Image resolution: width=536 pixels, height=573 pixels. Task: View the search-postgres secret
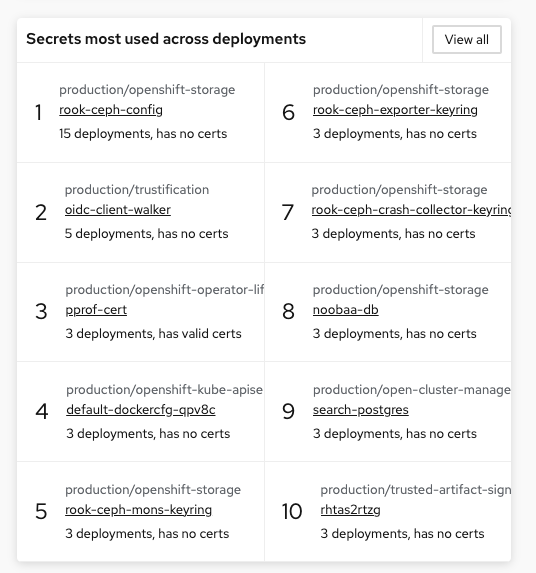[360, 410]
